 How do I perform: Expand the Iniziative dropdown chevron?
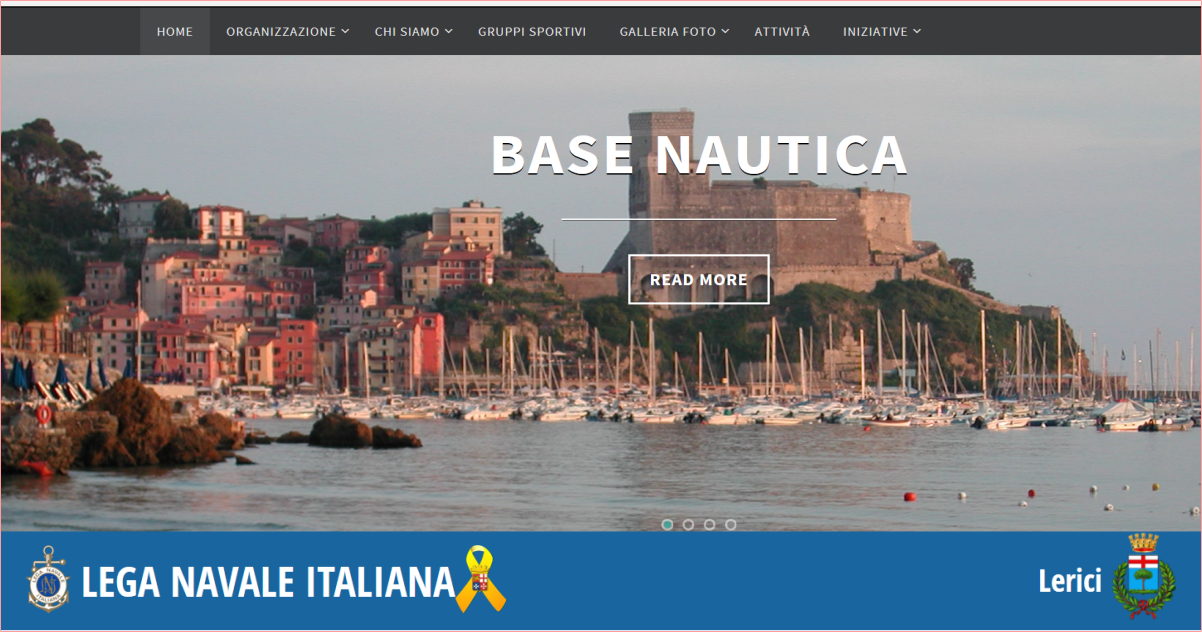click(917, 31)
